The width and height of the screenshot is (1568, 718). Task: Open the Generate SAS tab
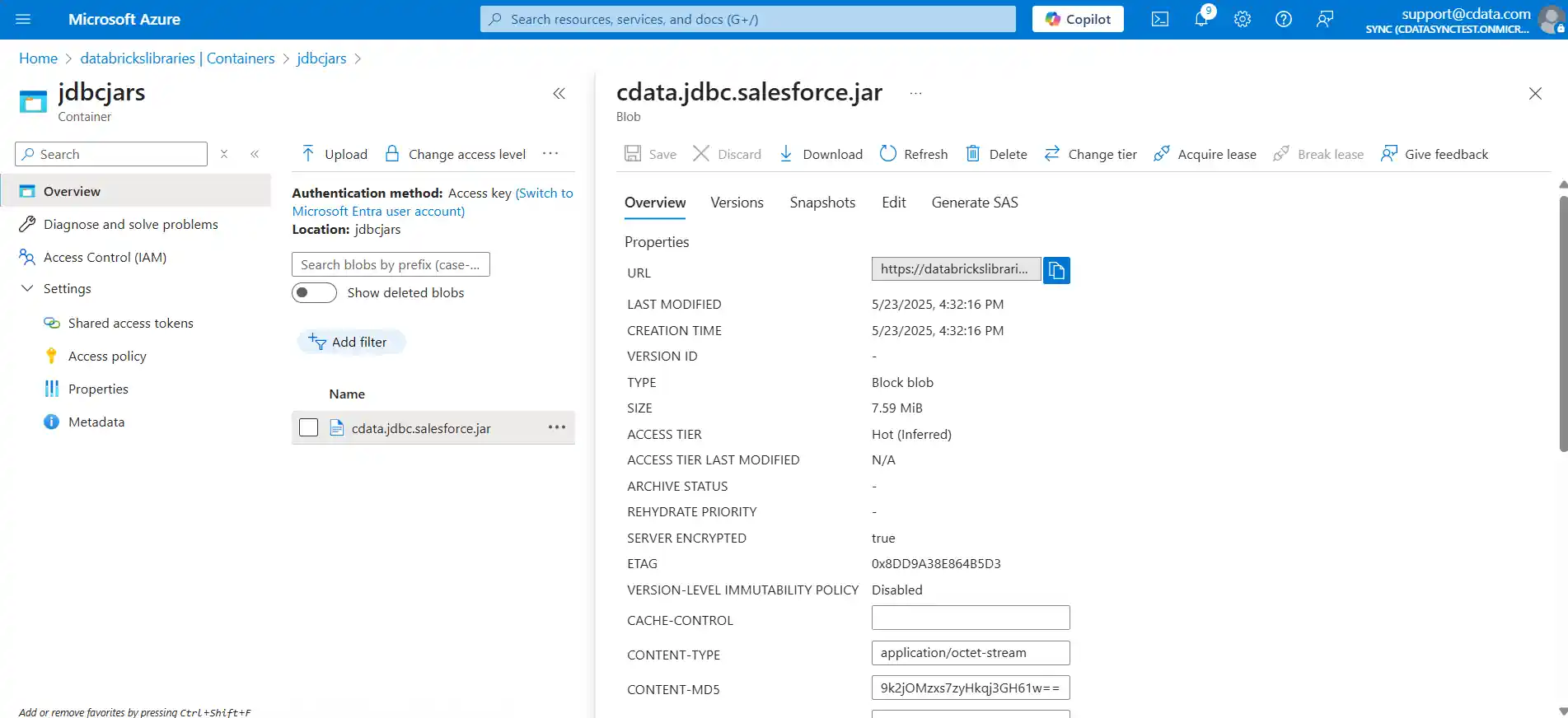(974, 203)
